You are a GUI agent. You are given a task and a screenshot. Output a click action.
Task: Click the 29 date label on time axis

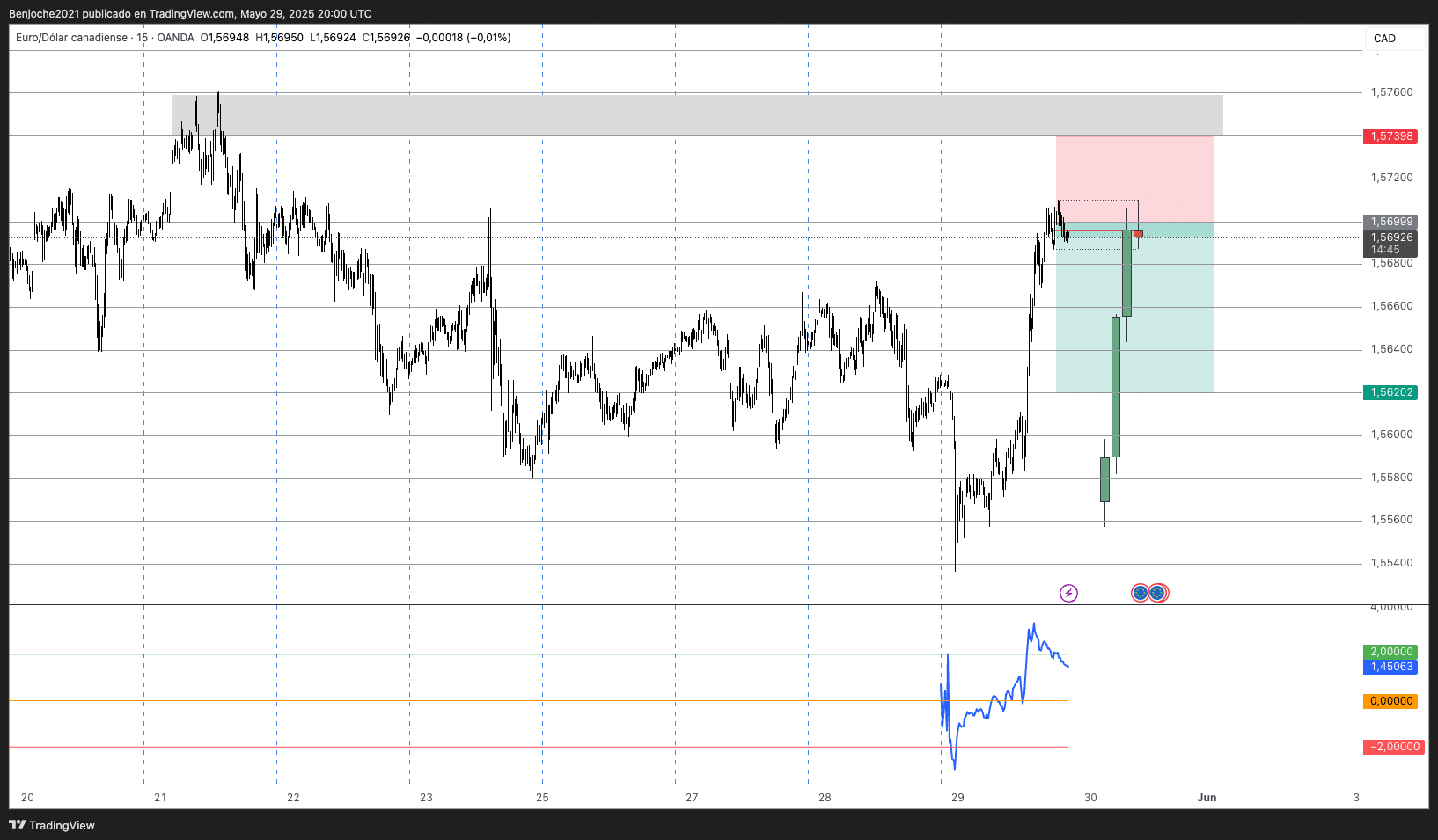pyautogui.click(x=957, y=798)
